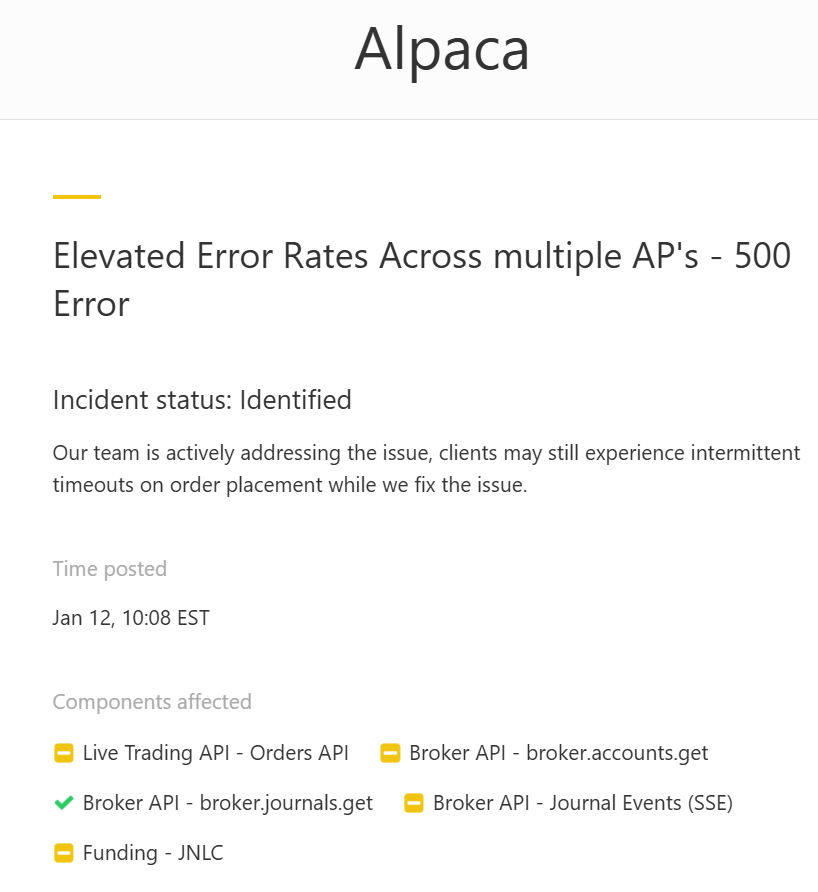Click yellow icon next to broker.accounts.get

click(390, 753)
